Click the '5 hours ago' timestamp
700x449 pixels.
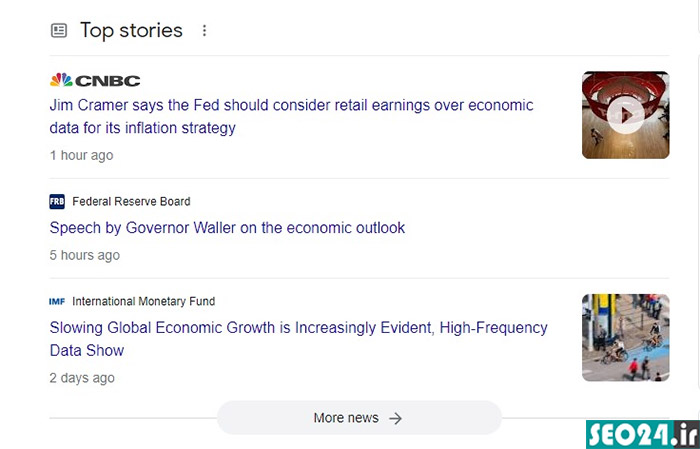85,255
